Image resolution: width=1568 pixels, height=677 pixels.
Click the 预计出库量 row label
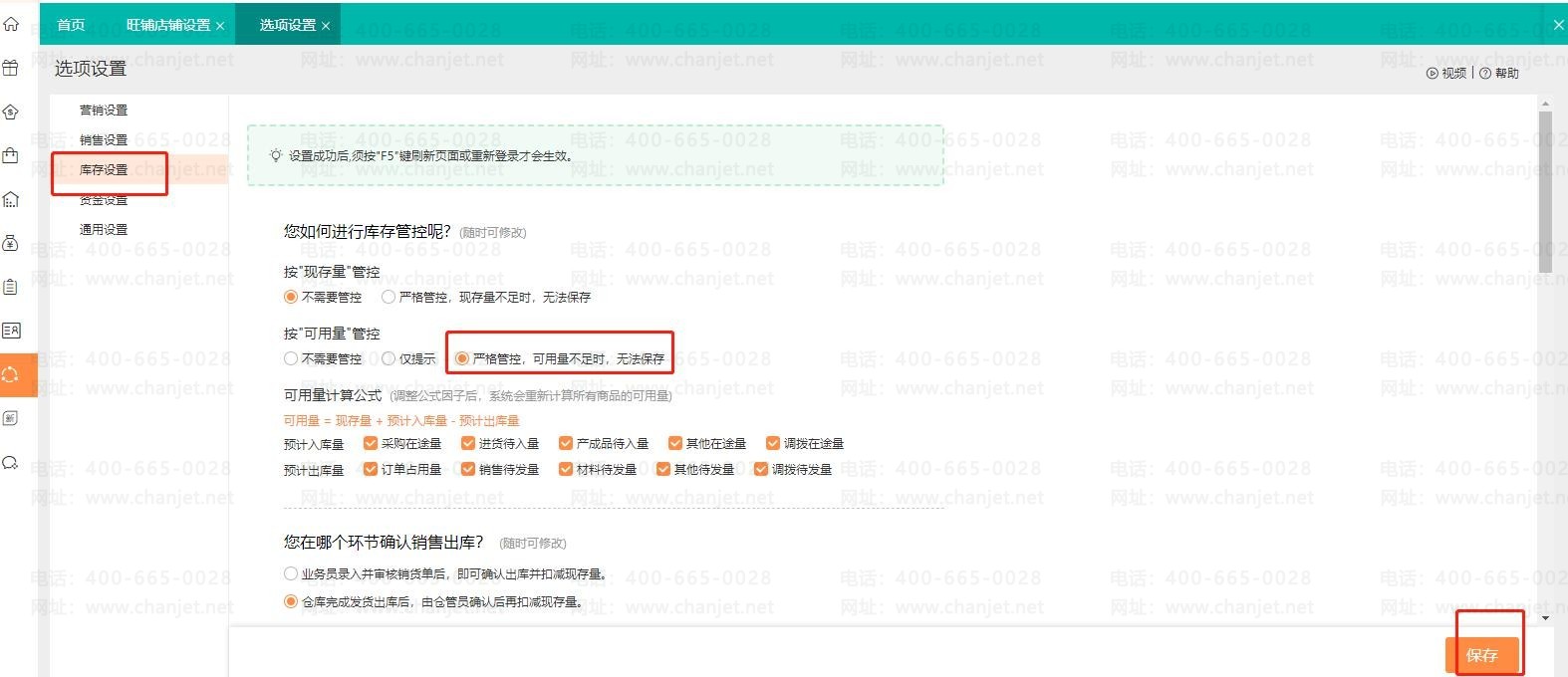tap(314, 470)
